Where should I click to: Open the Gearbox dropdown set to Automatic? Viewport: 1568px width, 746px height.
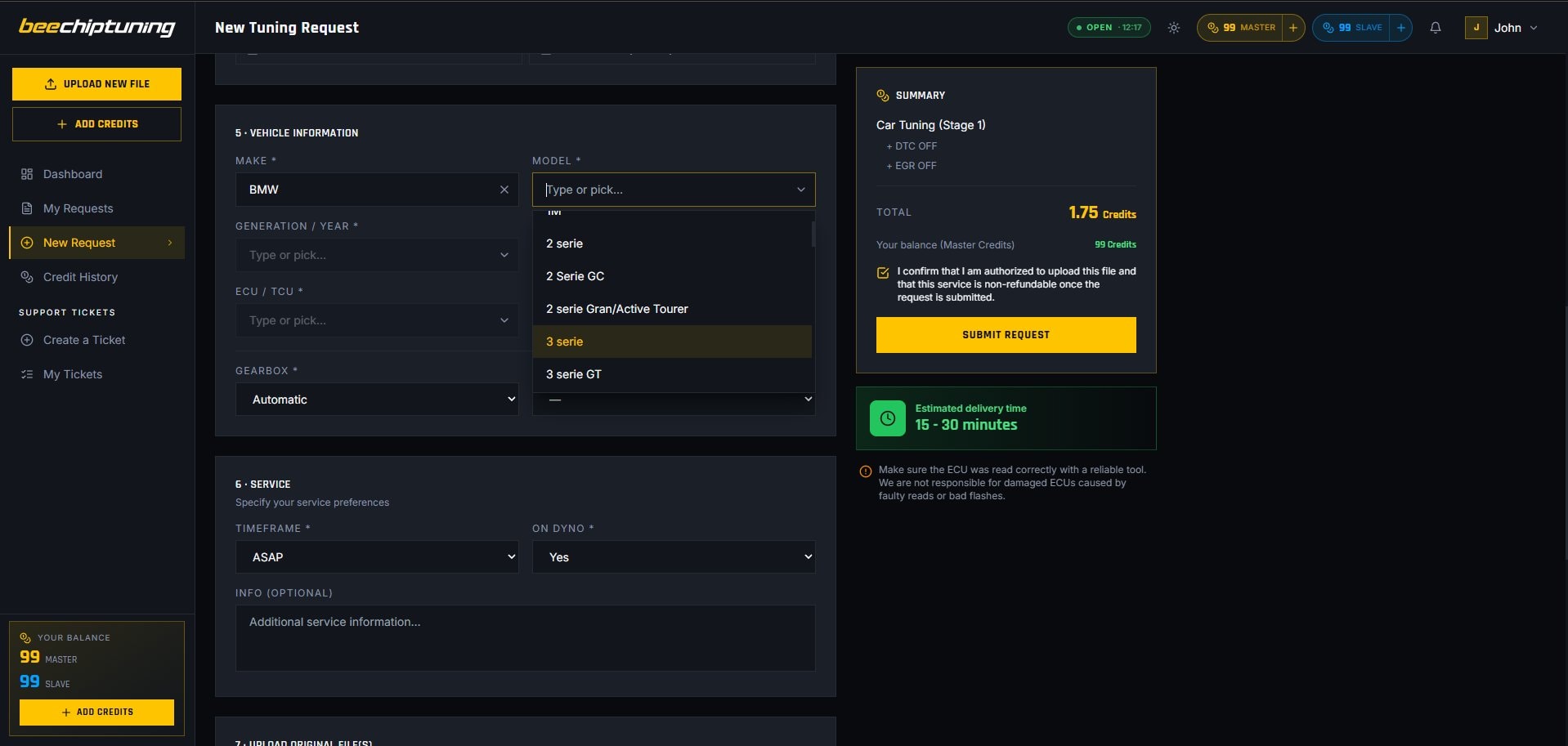[377, 400]
